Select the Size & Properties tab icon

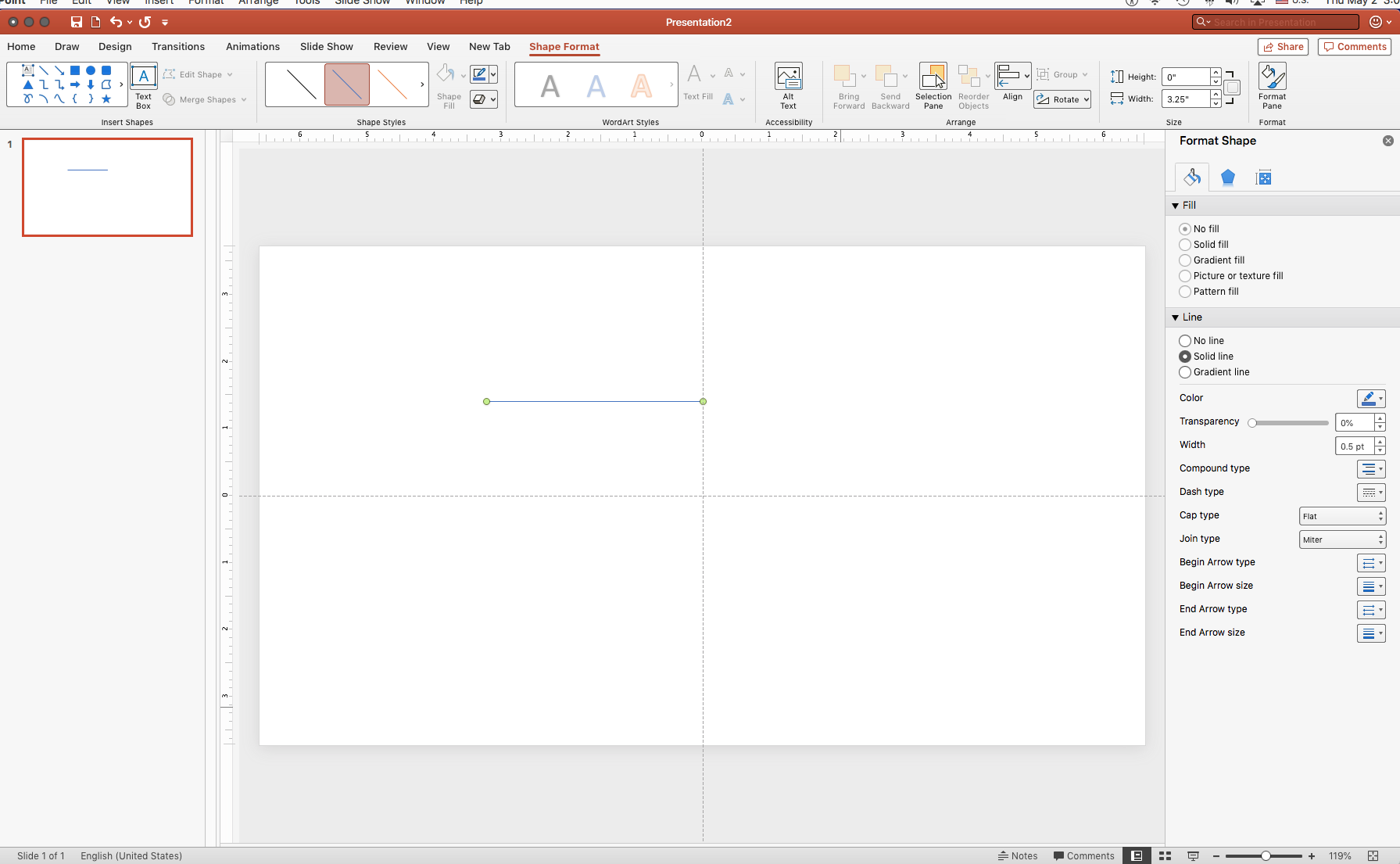[x=1263, y=177]
